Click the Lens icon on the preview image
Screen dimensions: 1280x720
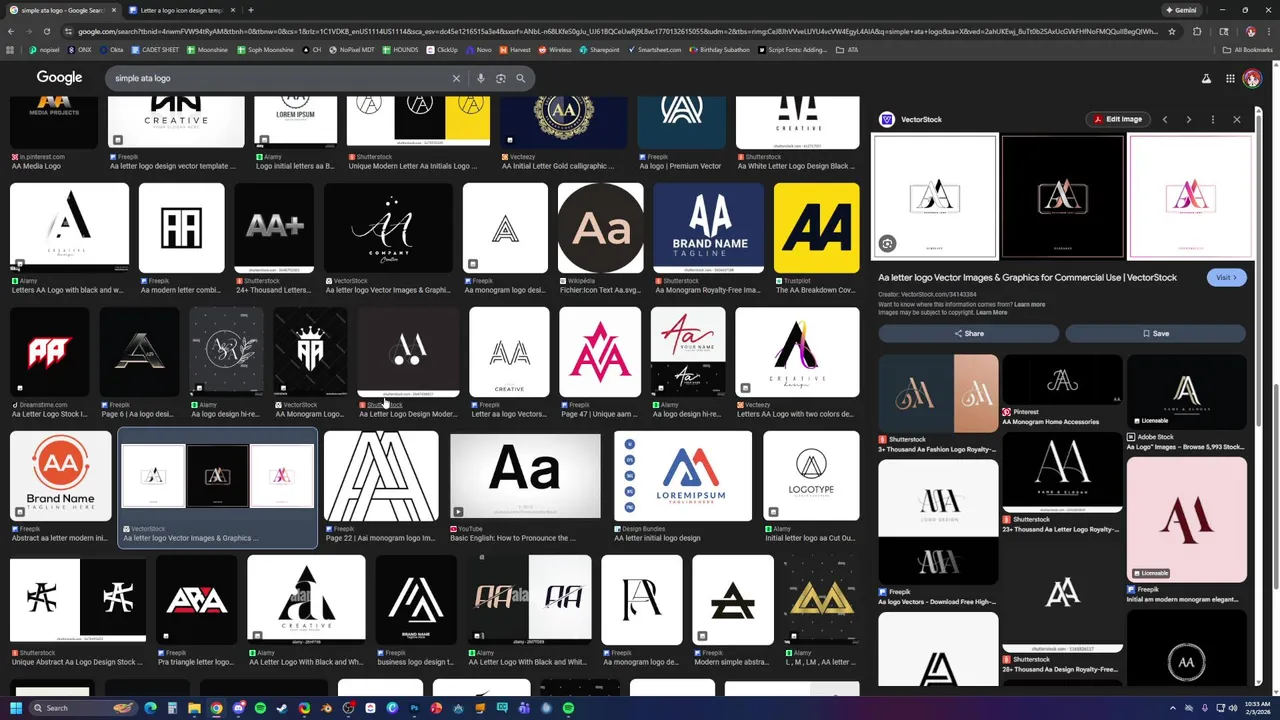pos(887,244)
